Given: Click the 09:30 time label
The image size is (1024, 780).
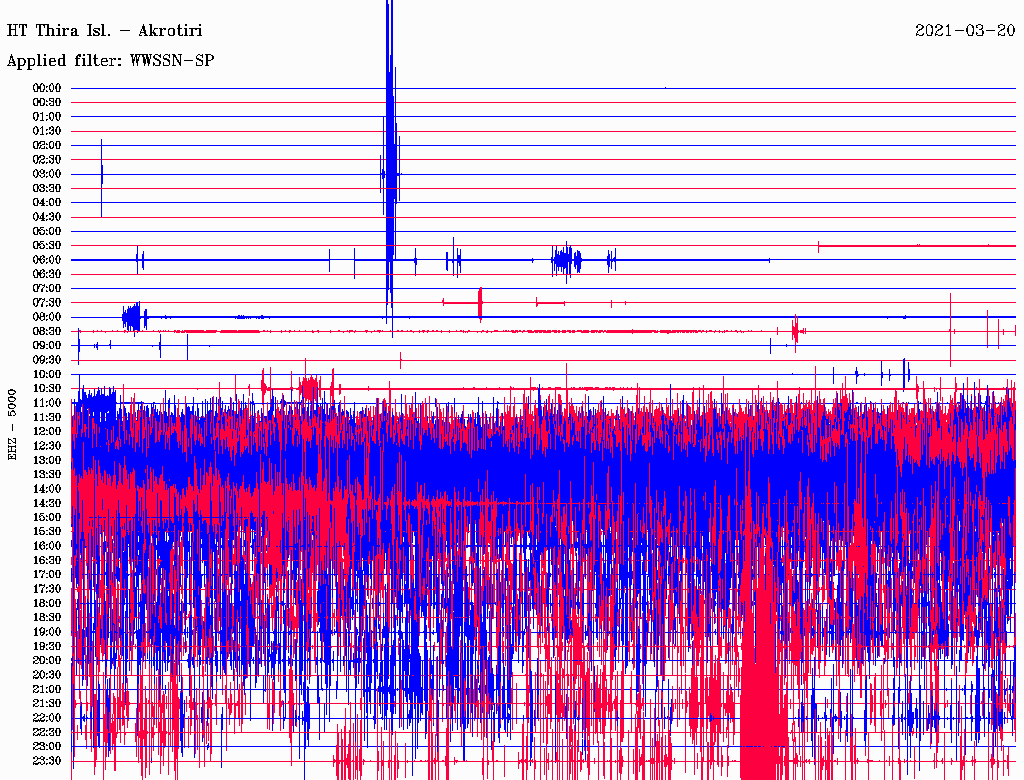Looking at the screenshot, I should point(47,360).
